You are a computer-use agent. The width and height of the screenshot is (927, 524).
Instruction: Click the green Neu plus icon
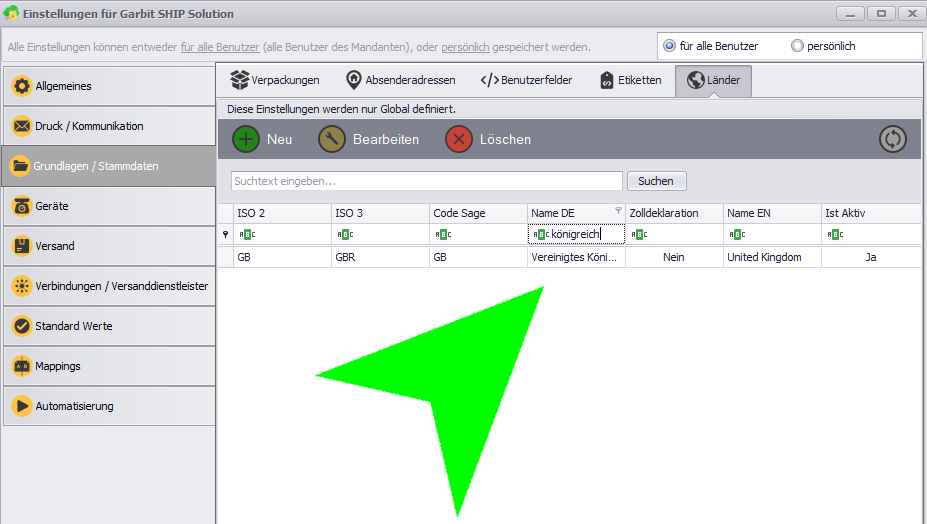pos(246,140)
